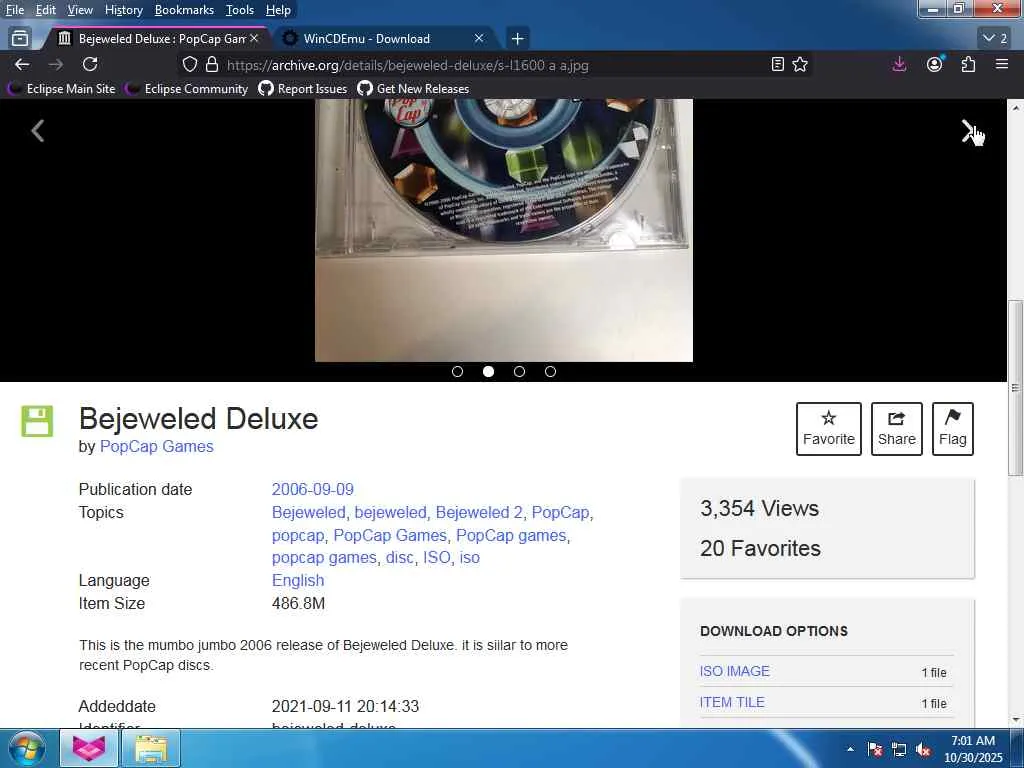This screenshot has height=768, width=1024.
Task: Click the muted volume tray icon
Action: click(923, 749)
